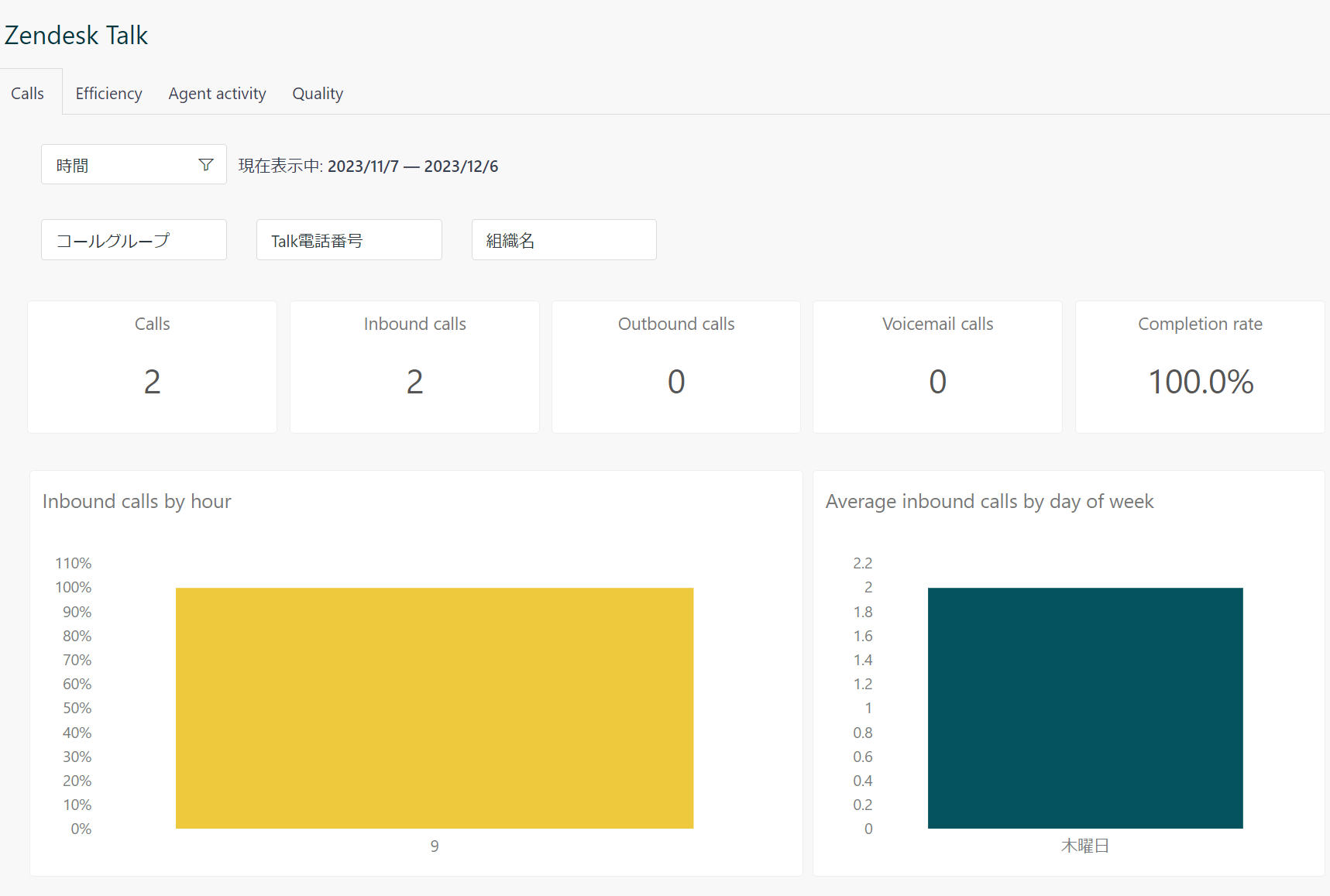
Task: Open the Quality tab
Action: 318,93
